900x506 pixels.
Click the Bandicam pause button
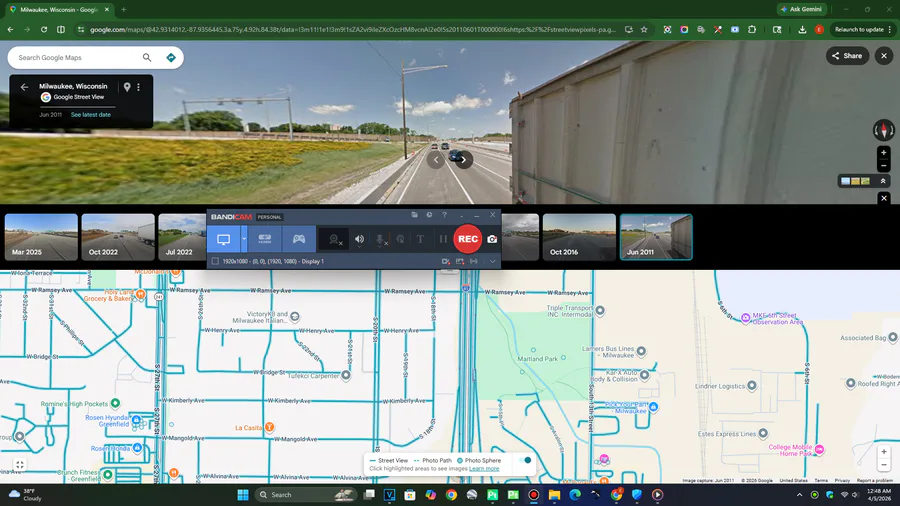(443, 239)
